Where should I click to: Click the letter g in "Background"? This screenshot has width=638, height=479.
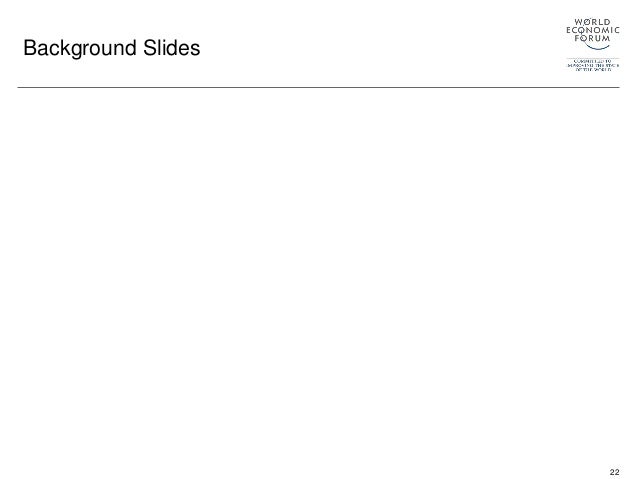(x=78, y=50)
